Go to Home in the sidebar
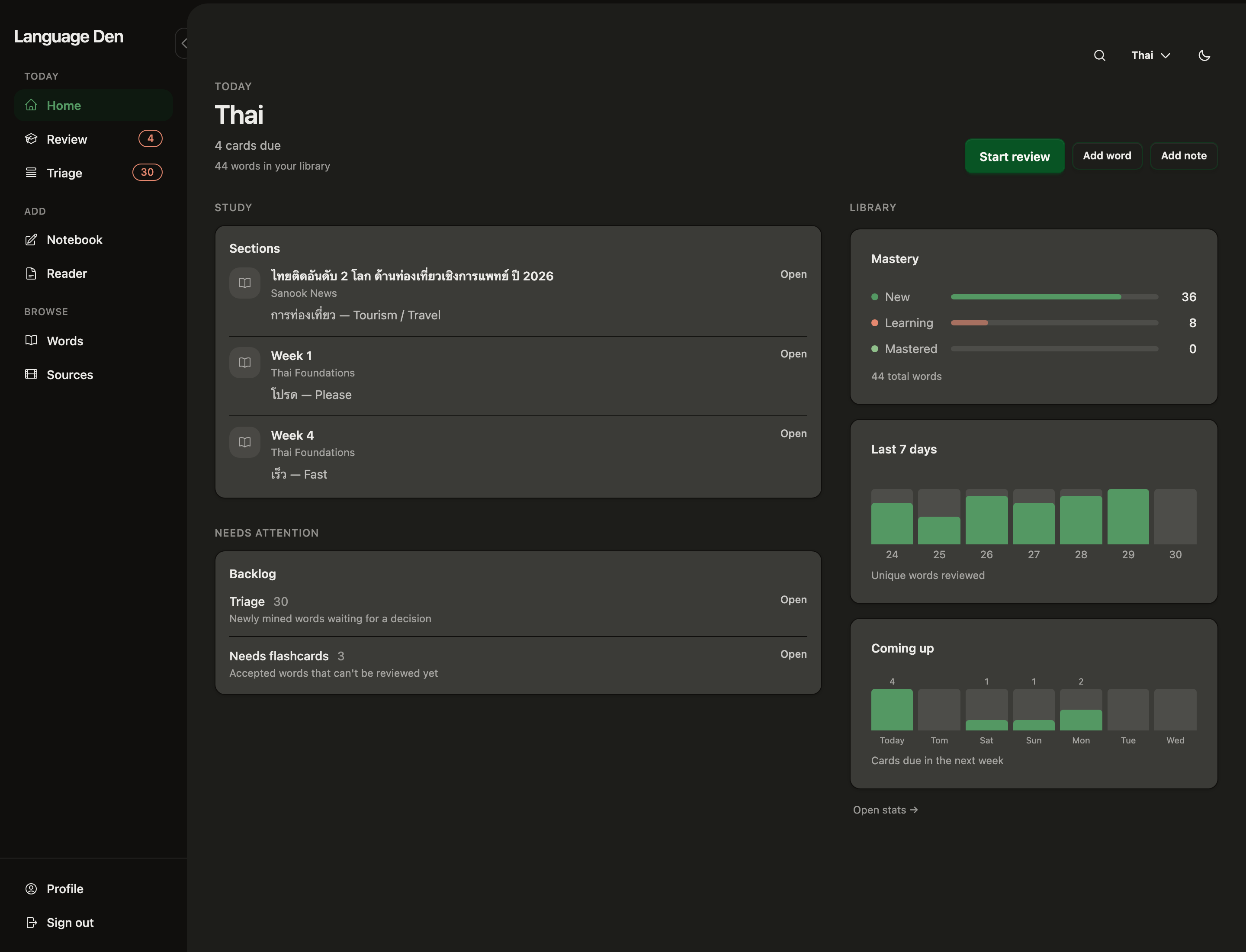 (93, 105)
